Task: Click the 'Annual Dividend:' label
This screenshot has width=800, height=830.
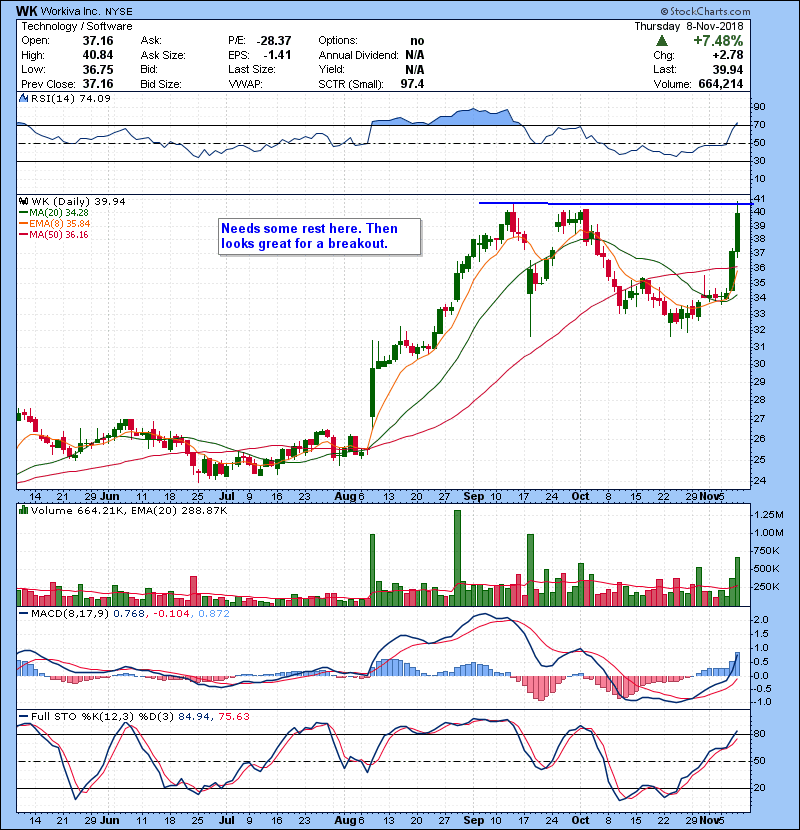Action: (x=358, y=55)
